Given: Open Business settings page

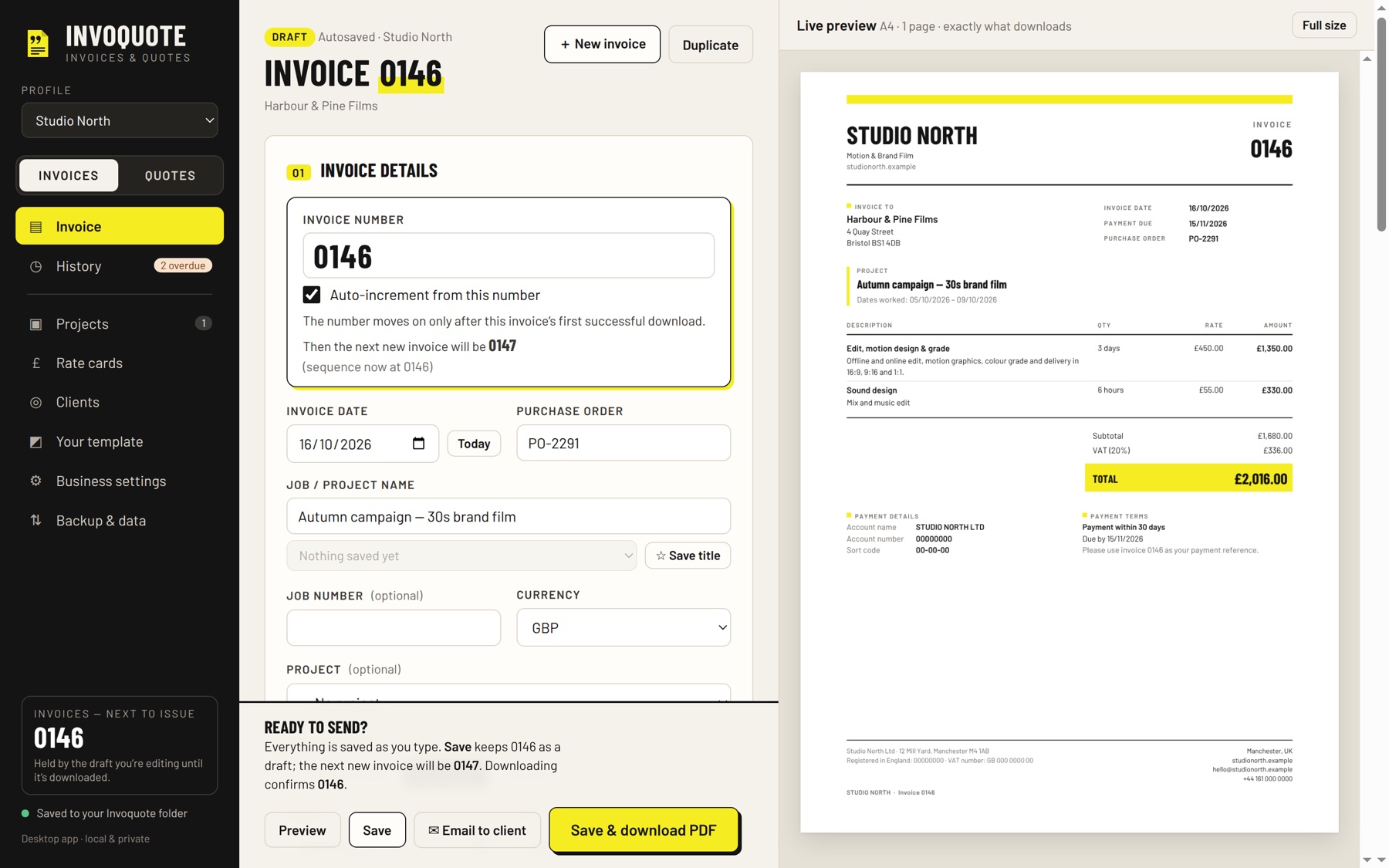Looking at the screenshot, I should click(120, 481).
